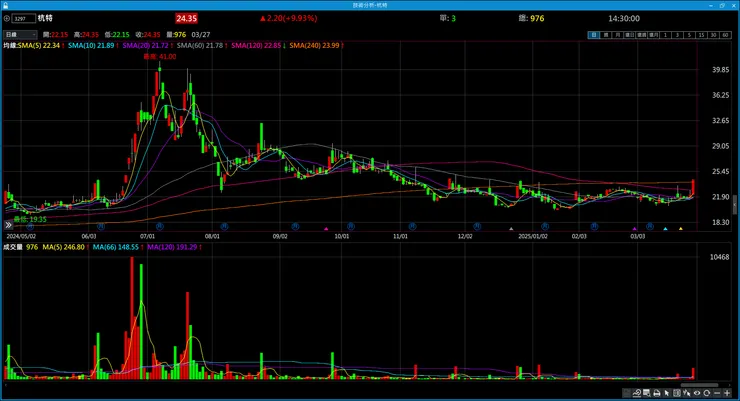Click the plus circle icon beside stock code

click(x=7, y=18)
